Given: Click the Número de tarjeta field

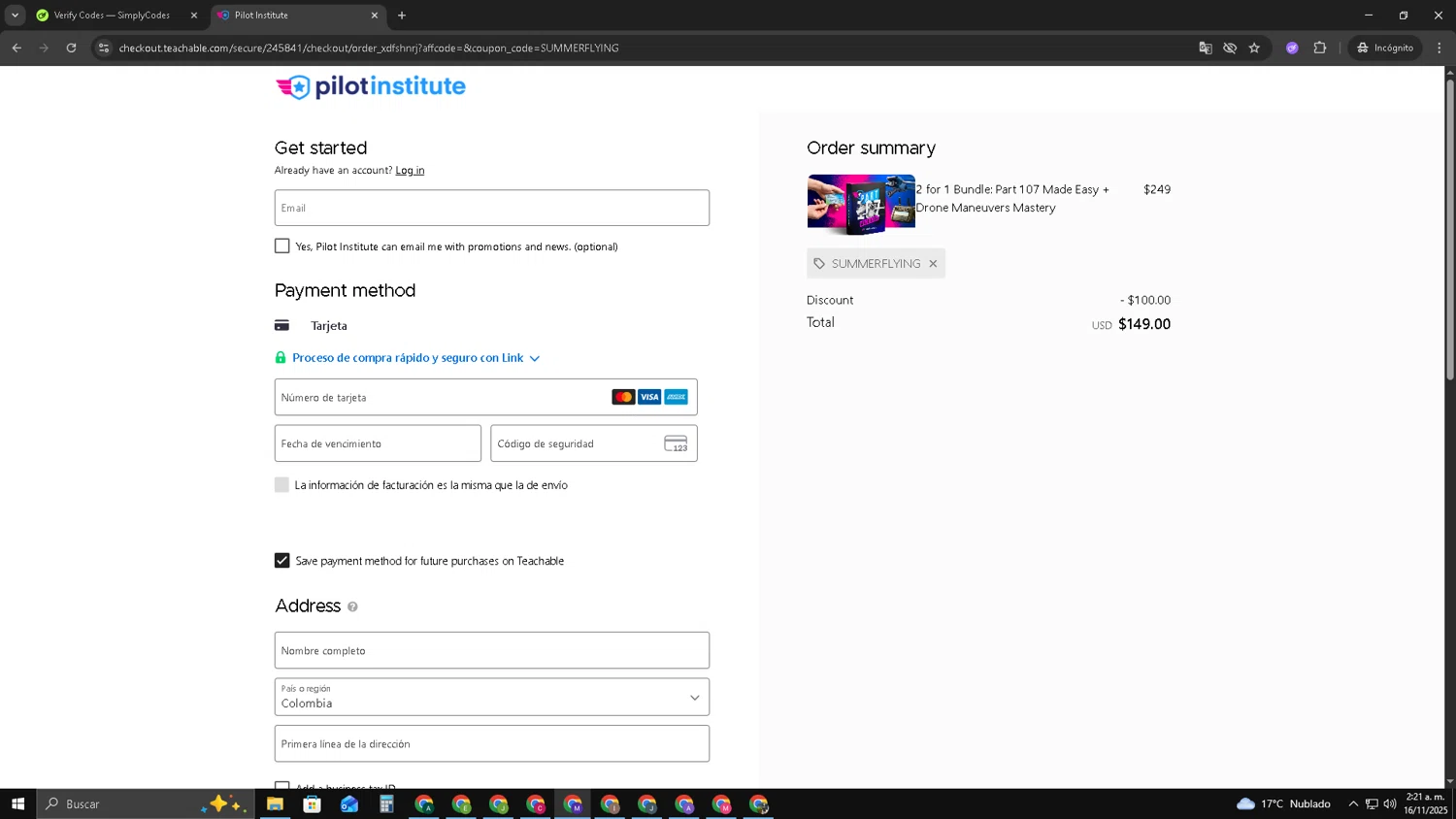Looking at the screenshot, I should pos(485,397).
